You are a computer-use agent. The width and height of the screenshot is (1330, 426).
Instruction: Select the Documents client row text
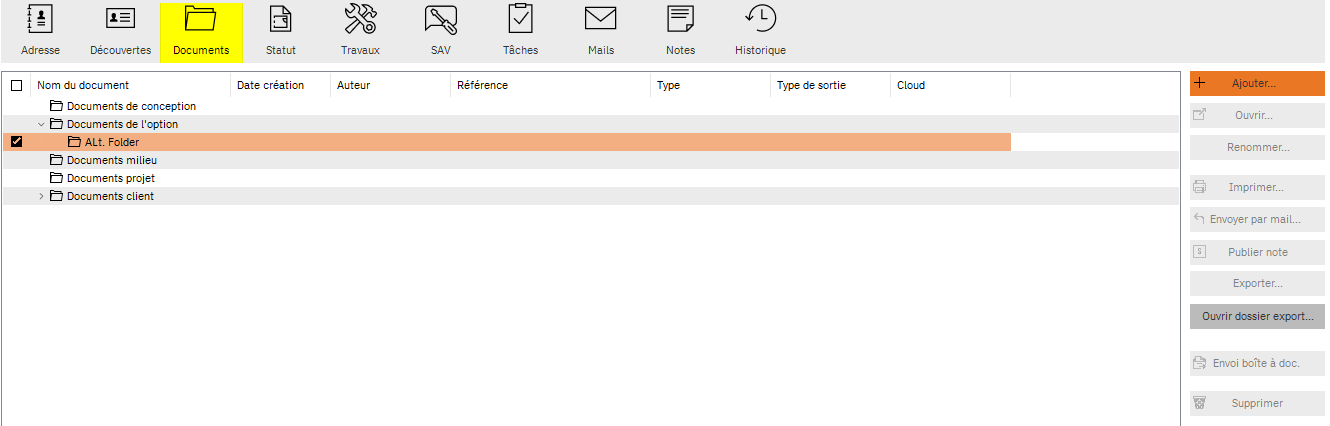(110, 196)
